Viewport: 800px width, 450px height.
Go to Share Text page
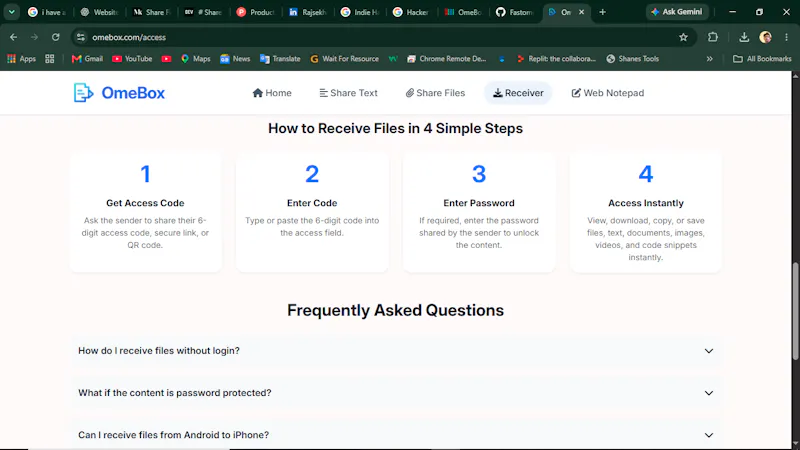click(x=348, y=93)
